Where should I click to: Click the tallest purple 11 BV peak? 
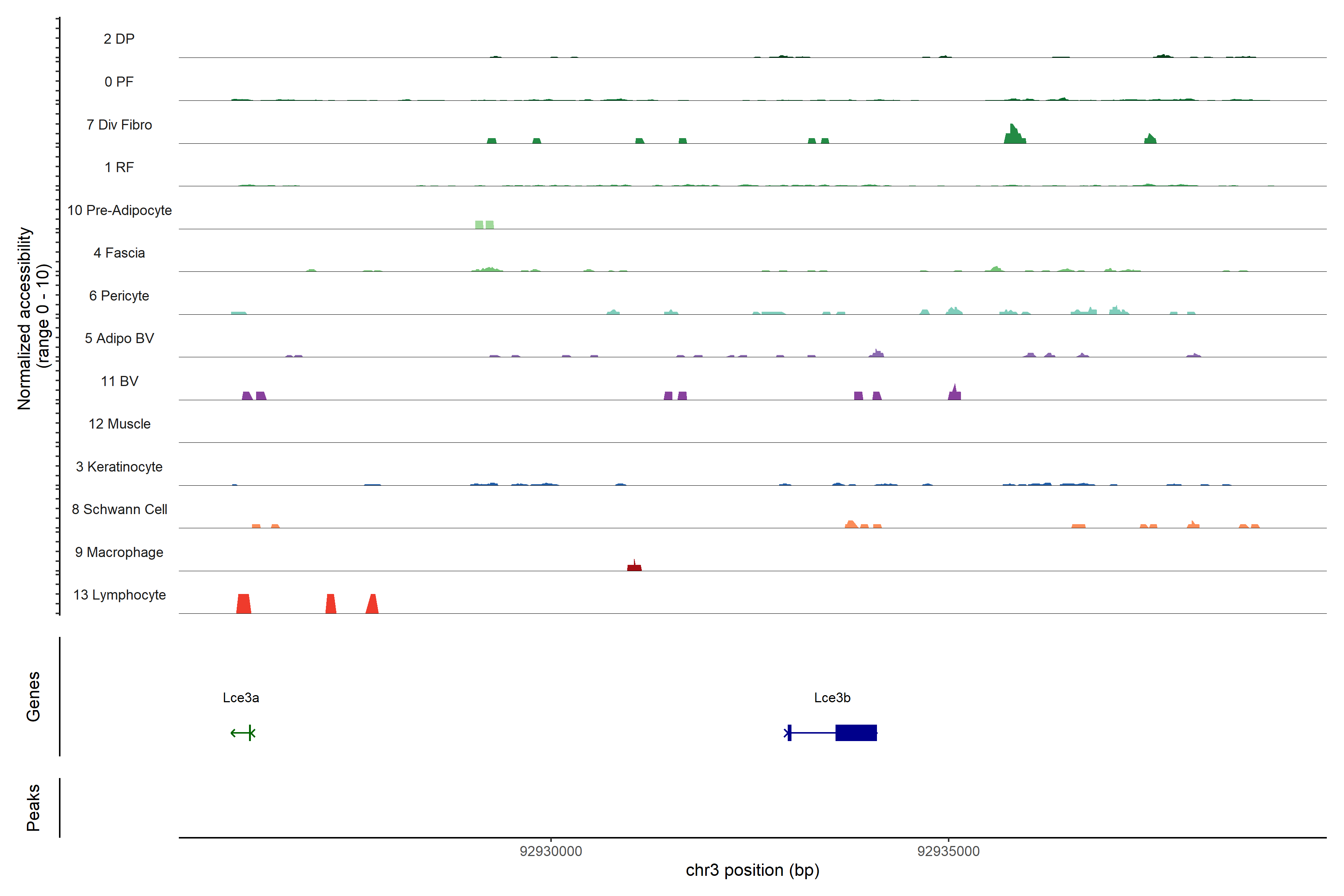pos(954,393)
